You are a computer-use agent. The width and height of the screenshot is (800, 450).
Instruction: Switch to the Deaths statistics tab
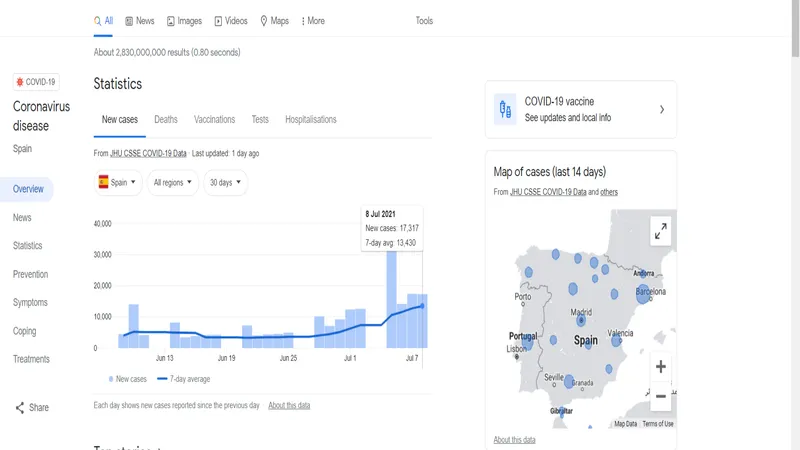(166, 119)
